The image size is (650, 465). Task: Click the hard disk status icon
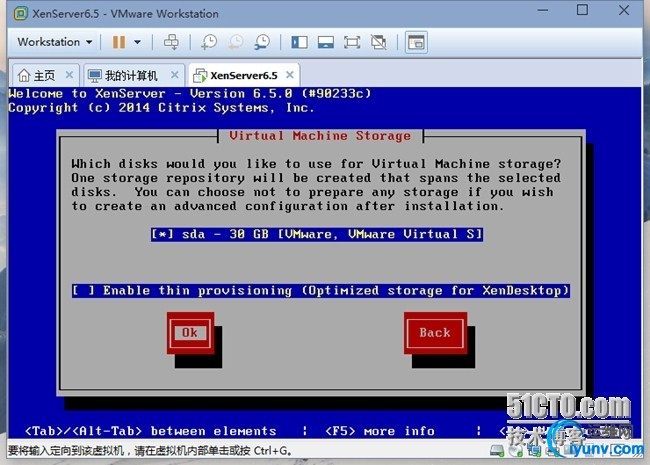(496, 450)
